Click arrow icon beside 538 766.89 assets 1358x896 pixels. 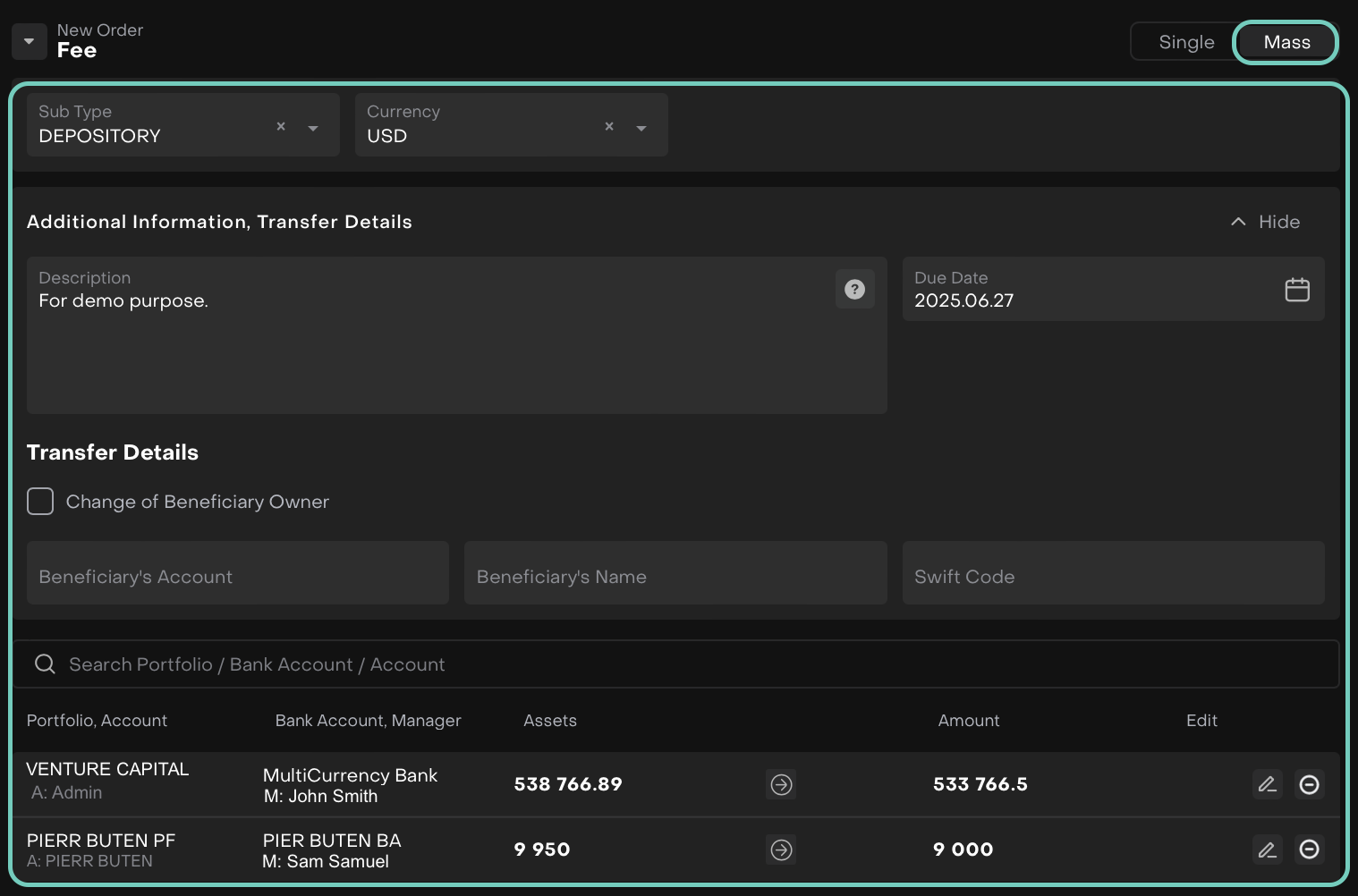click(781, 784)
